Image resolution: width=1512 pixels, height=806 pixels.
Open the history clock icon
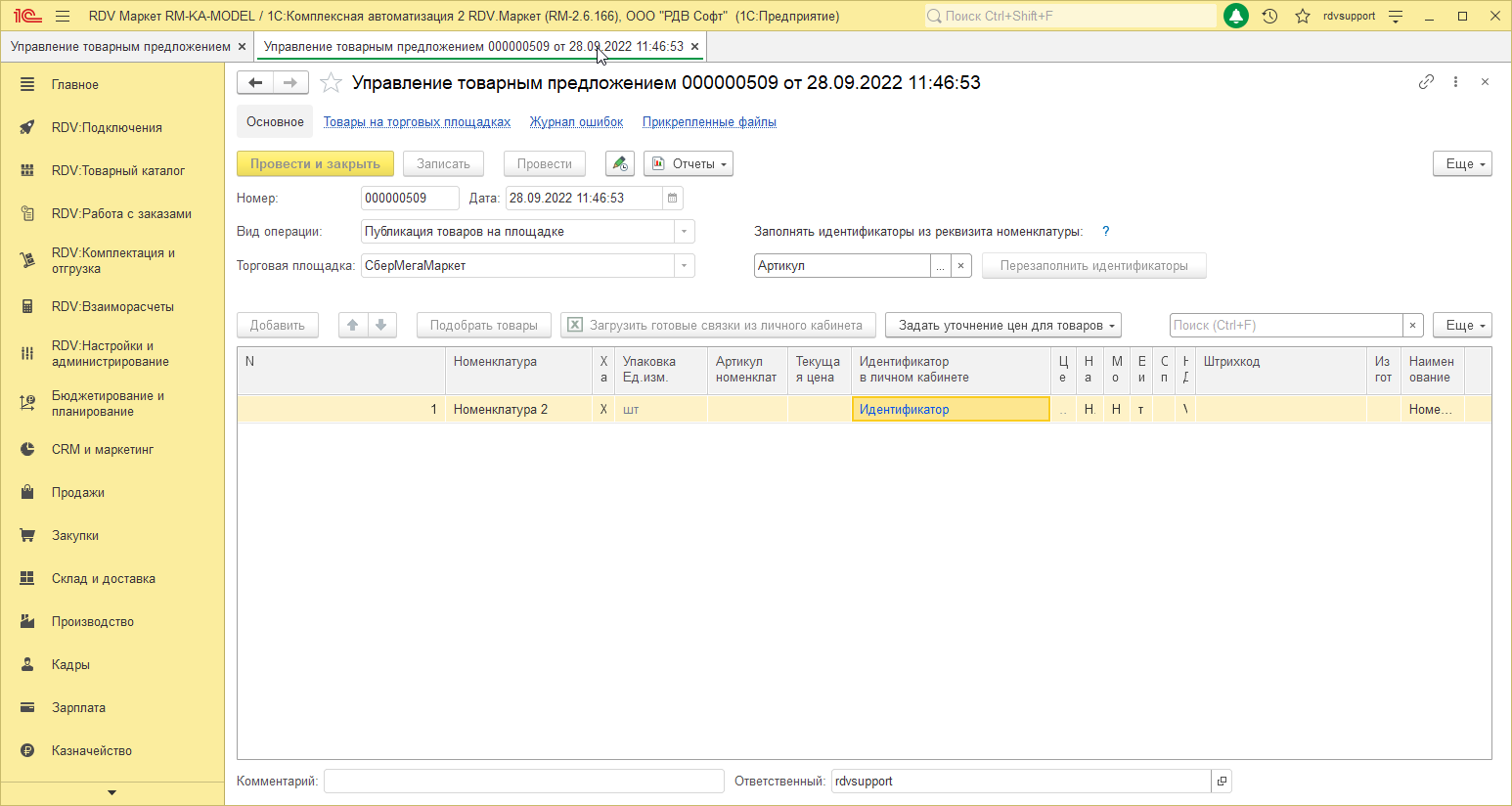(1269, 16)
